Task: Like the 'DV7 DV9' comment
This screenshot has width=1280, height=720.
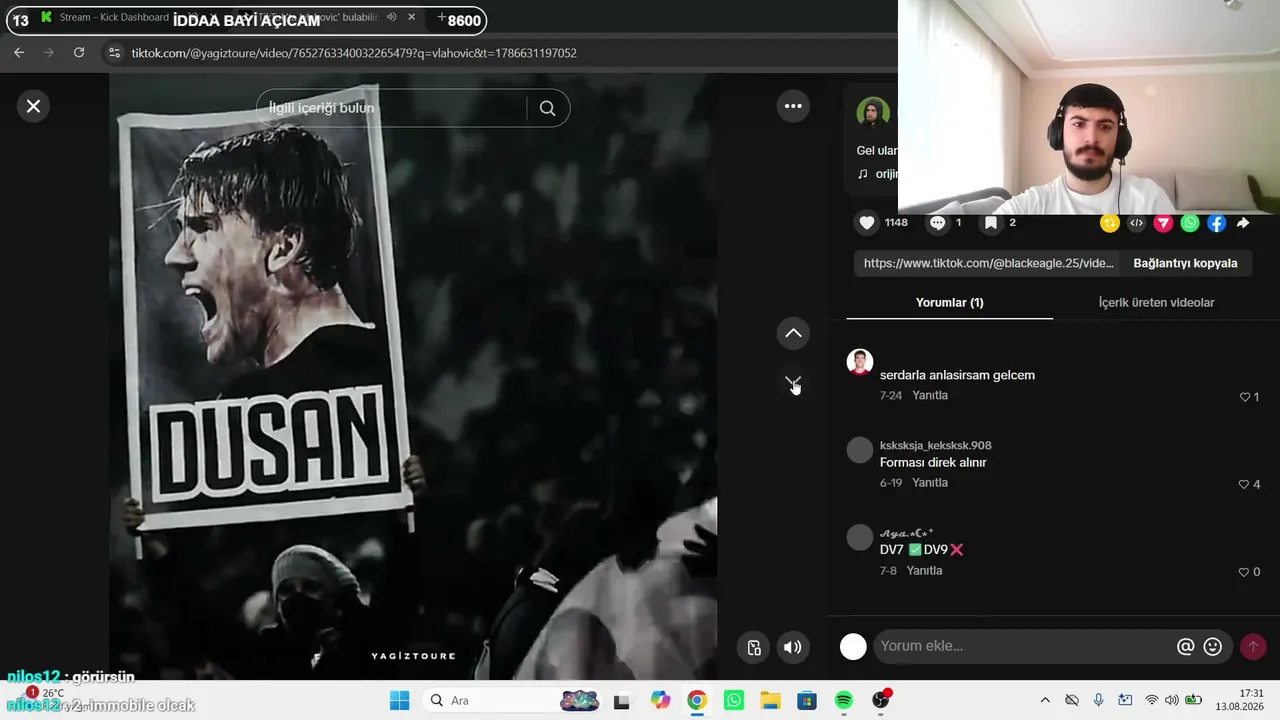Action: tap(1245, 572)
